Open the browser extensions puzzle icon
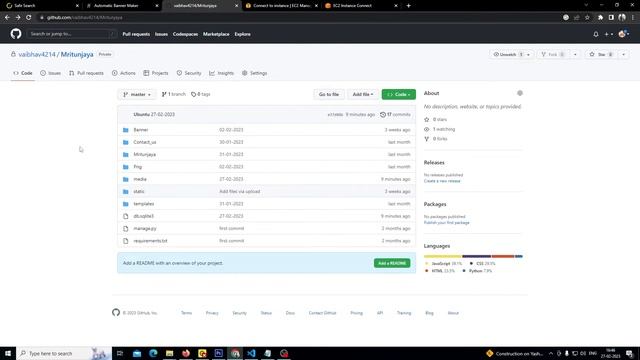 (600, 18)
